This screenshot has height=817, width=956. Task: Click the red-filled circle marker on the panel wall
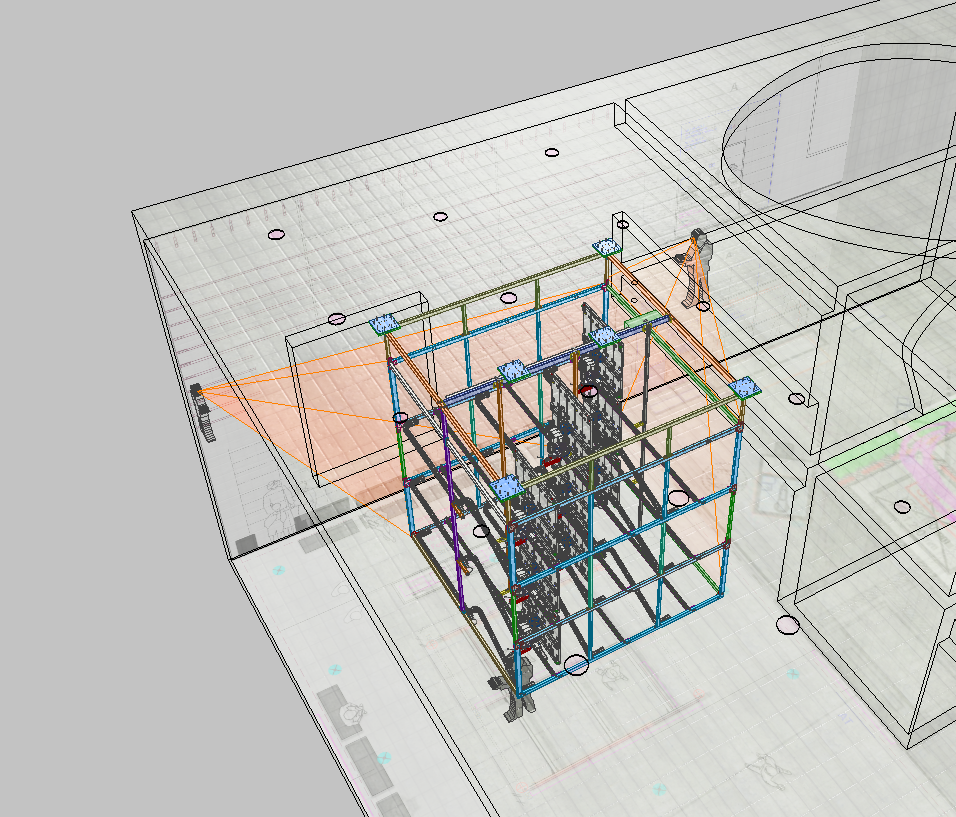(589, 391)
